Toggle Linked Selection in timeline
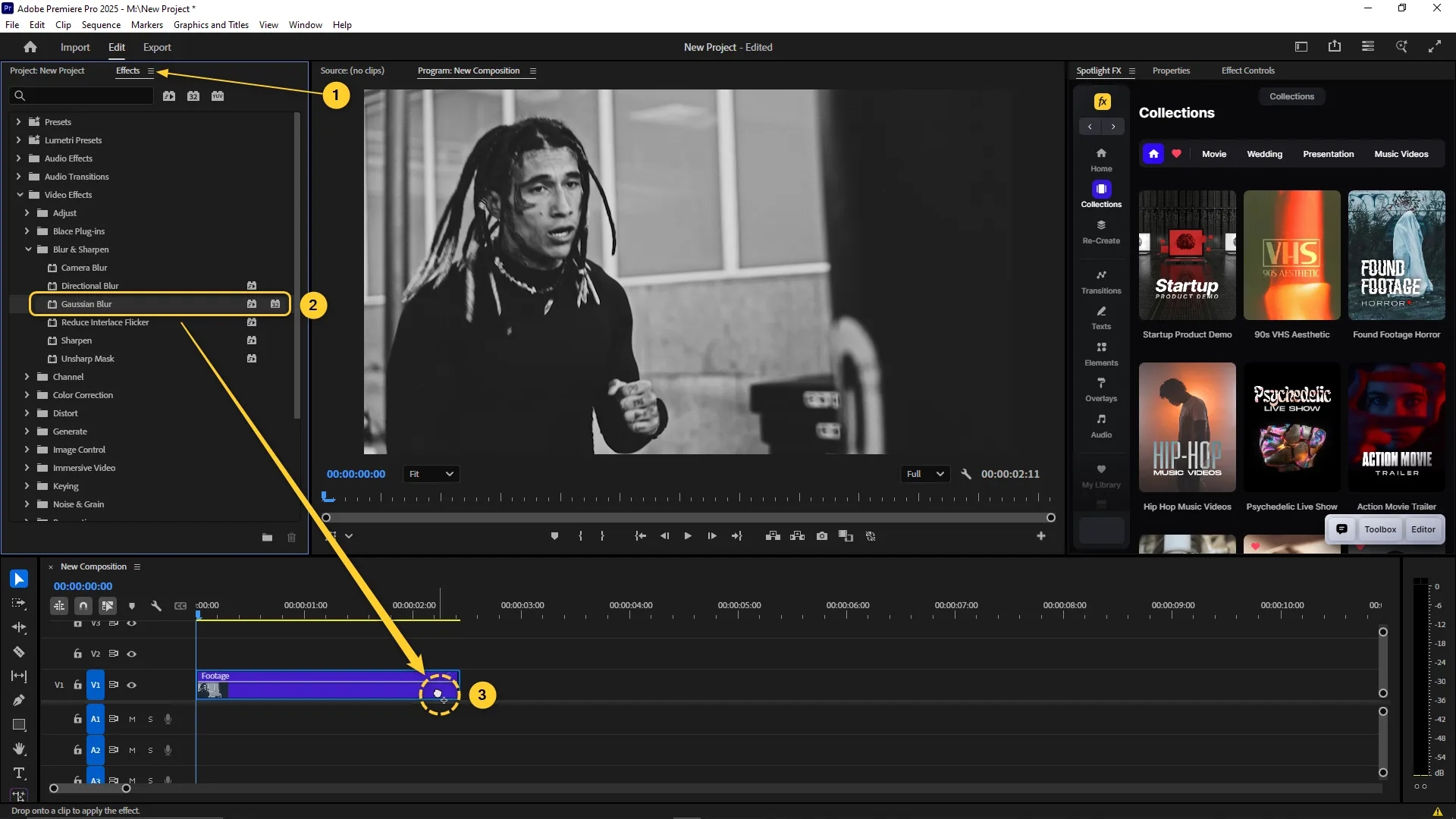 [108, 606]
